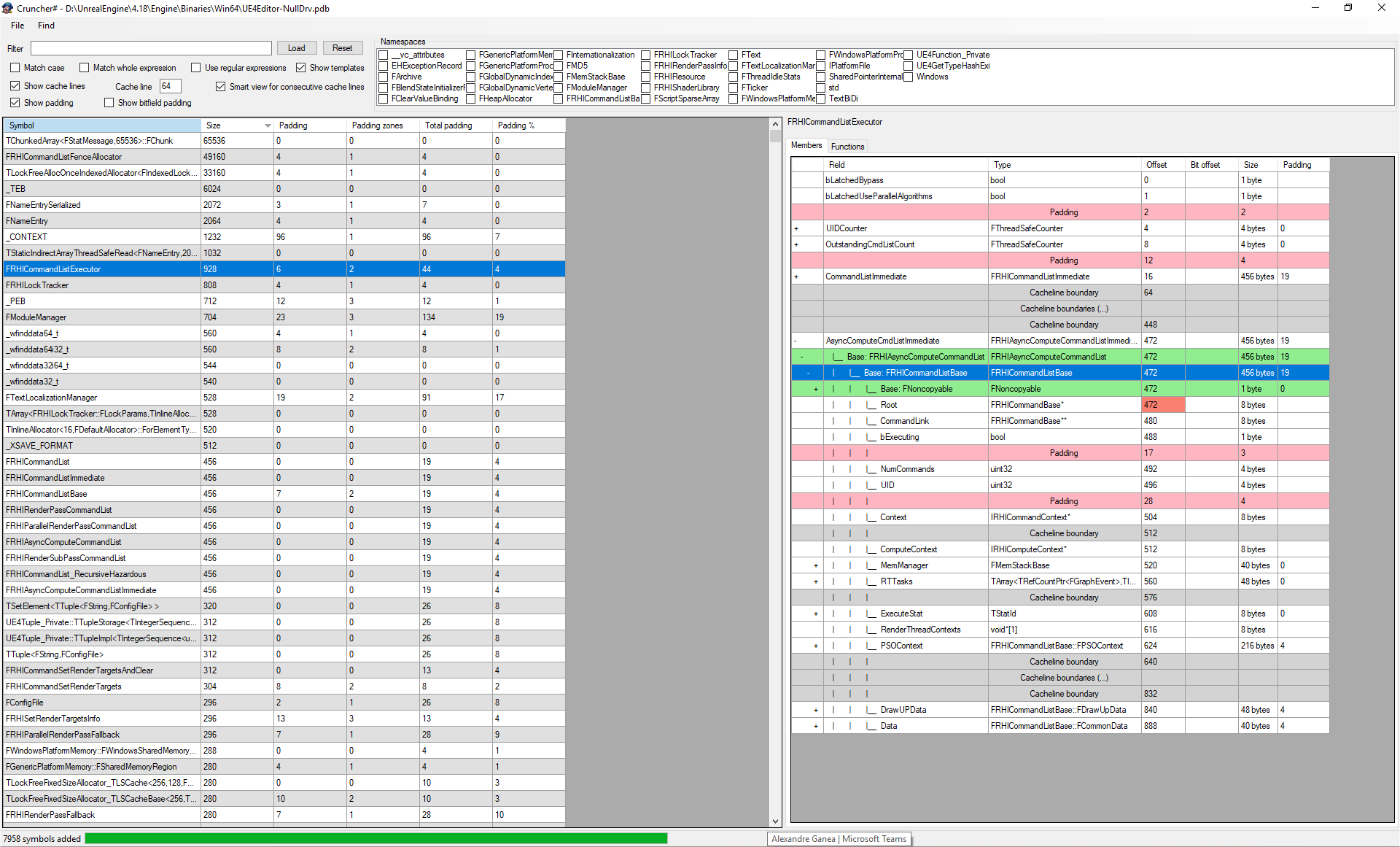
Task: Click the Offset column header in Members
Action: (1162, 165)
